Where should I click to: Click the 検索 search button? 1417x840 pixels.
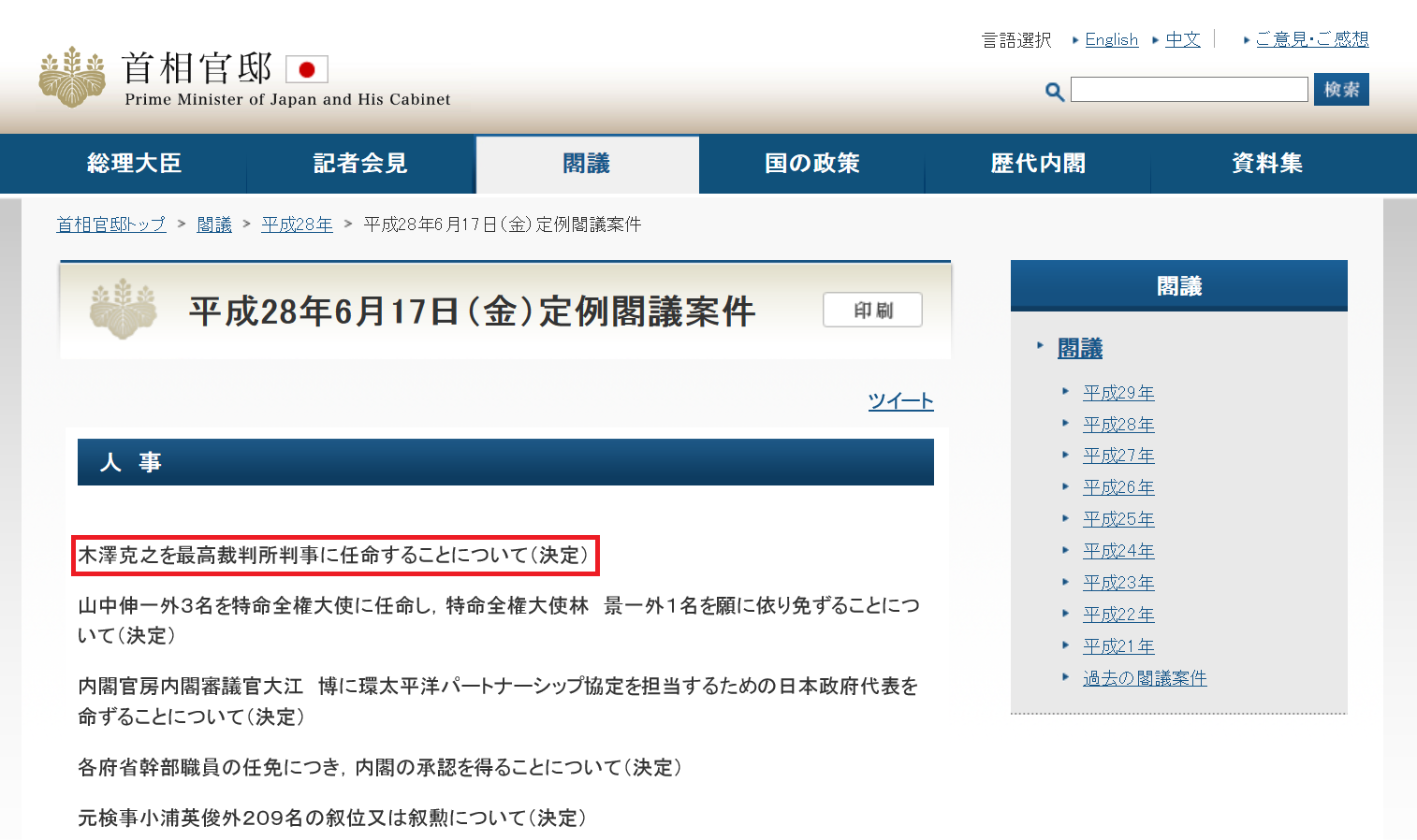(x=1341, y=90)
